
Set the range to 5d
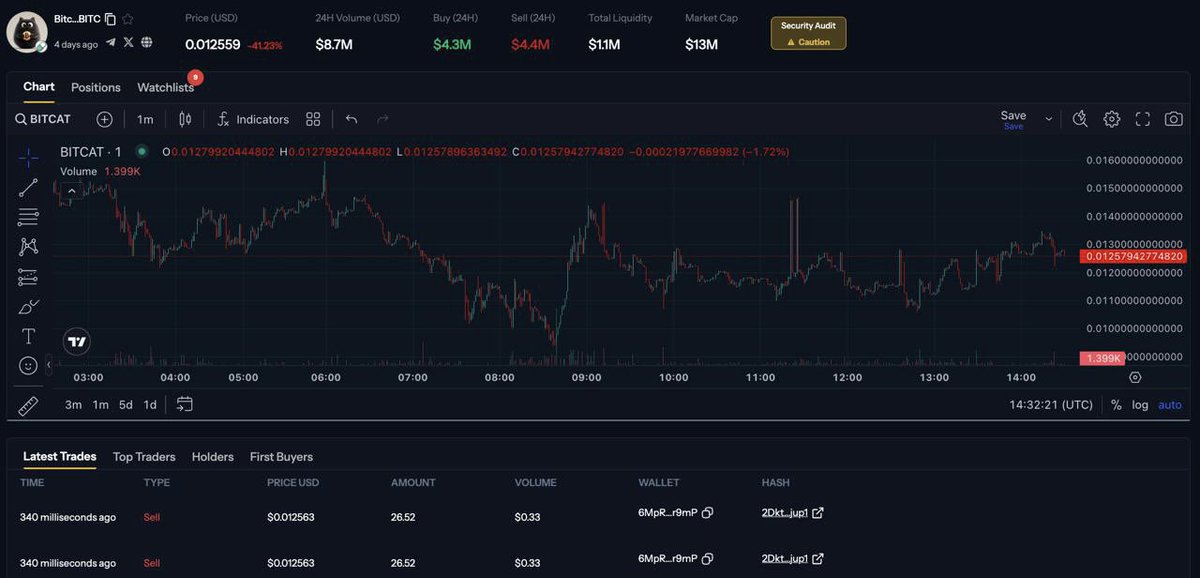click(x=126, y=405)
